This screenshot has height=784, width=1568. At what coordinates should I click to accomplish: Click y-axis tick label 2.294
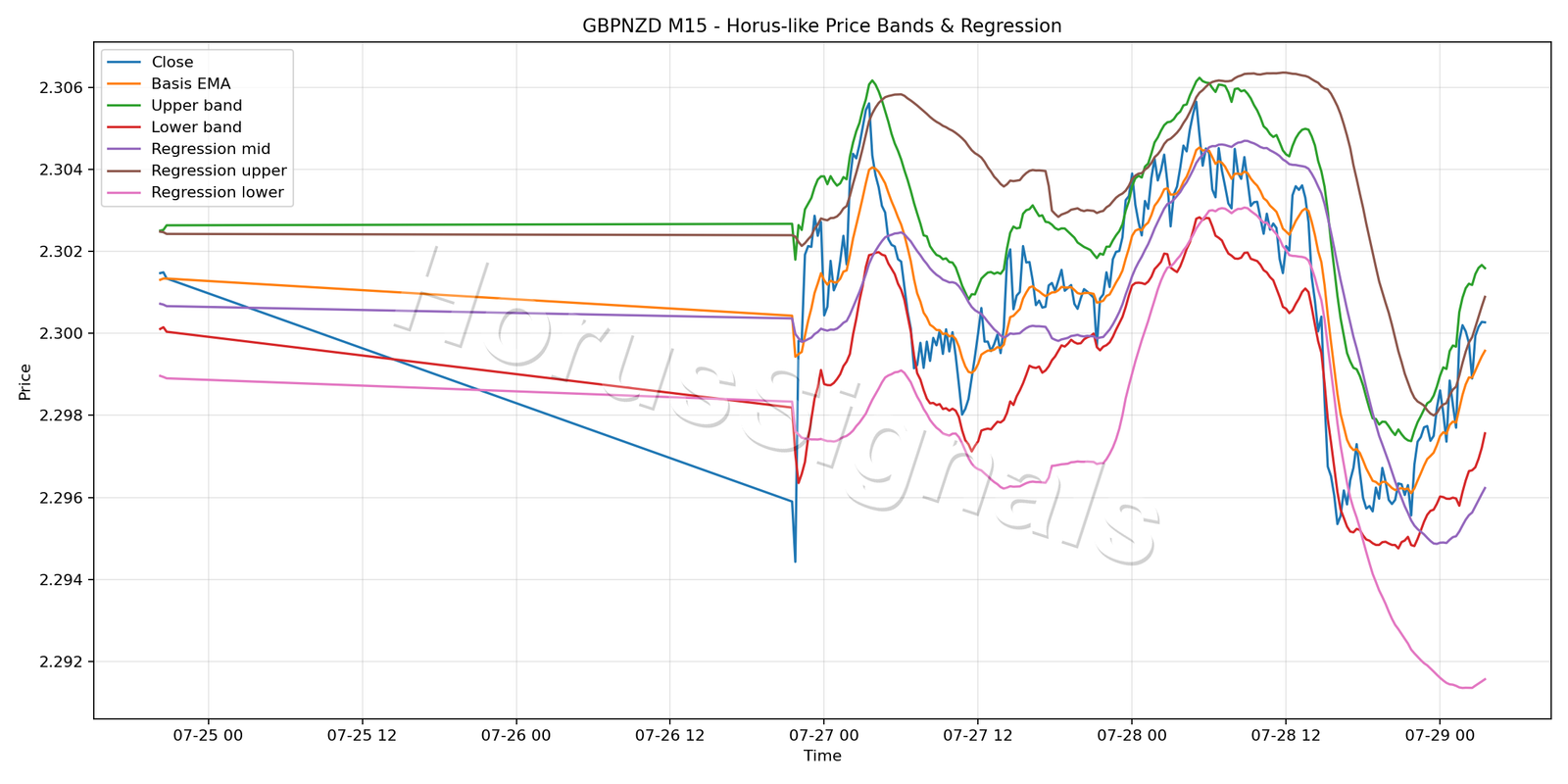[x=63, y=580]
